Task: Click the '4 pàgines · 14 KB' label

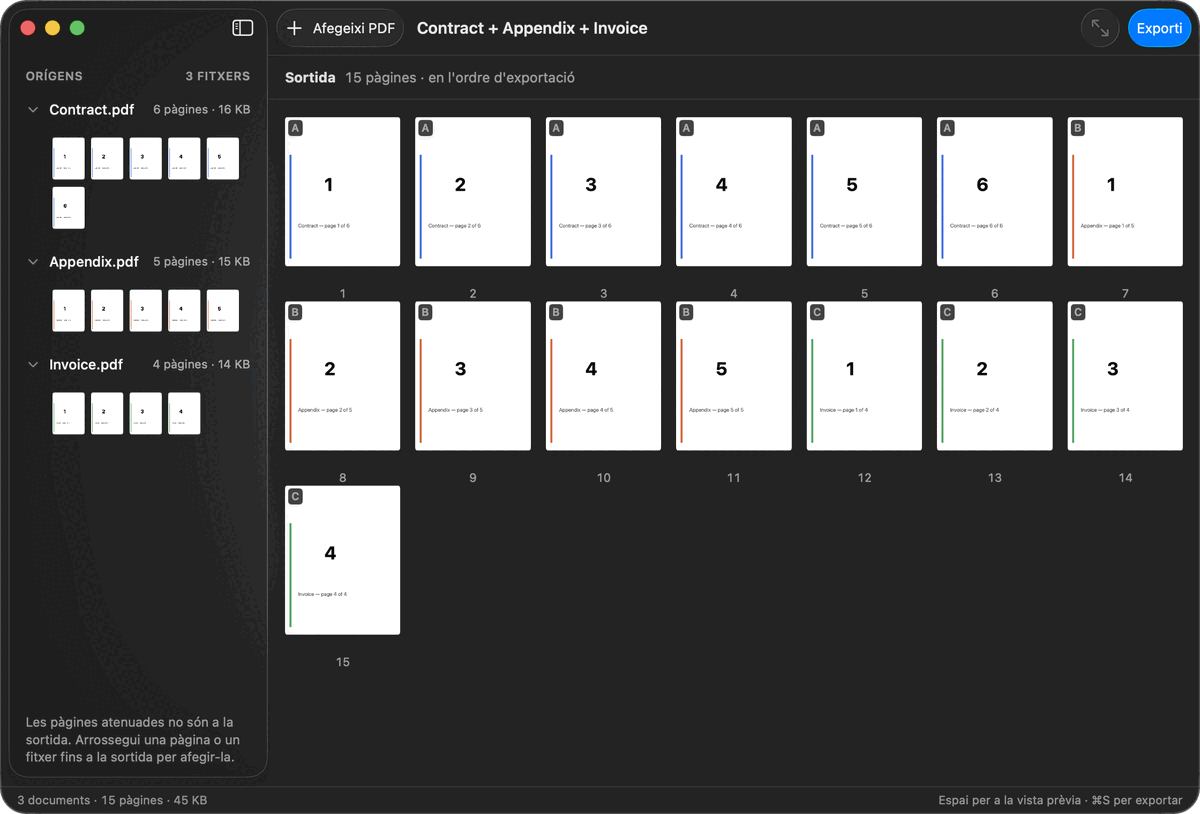Action: [201, 365]
